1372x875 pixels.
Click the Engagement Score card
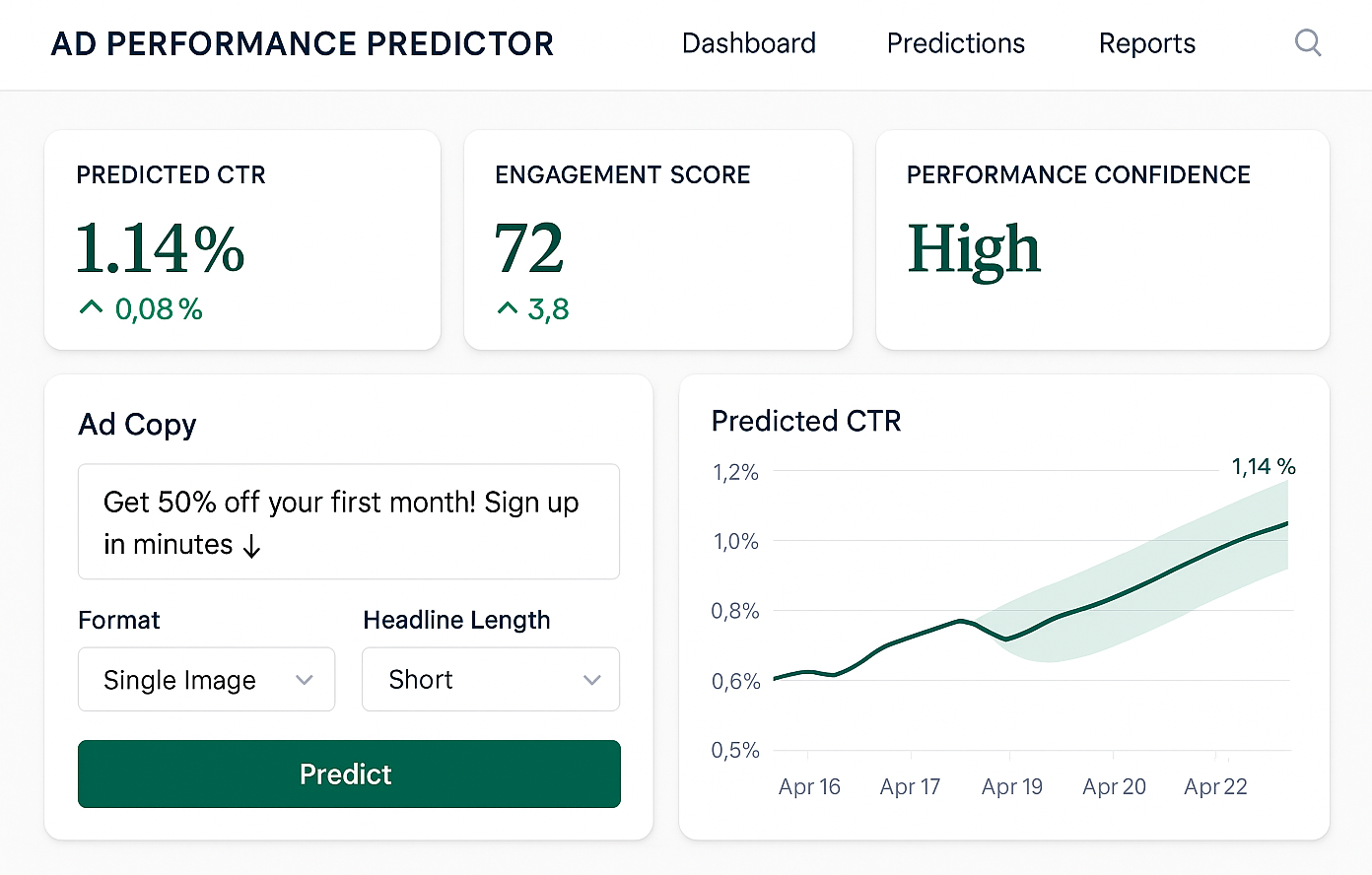[x=657, y=239]
